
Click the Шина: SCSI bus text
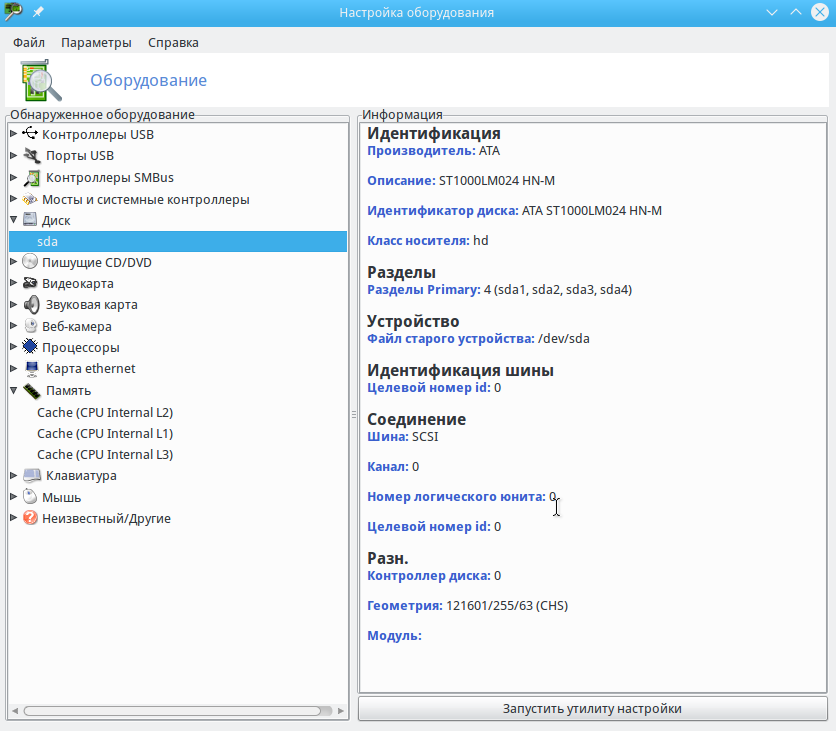coord(403,437)
